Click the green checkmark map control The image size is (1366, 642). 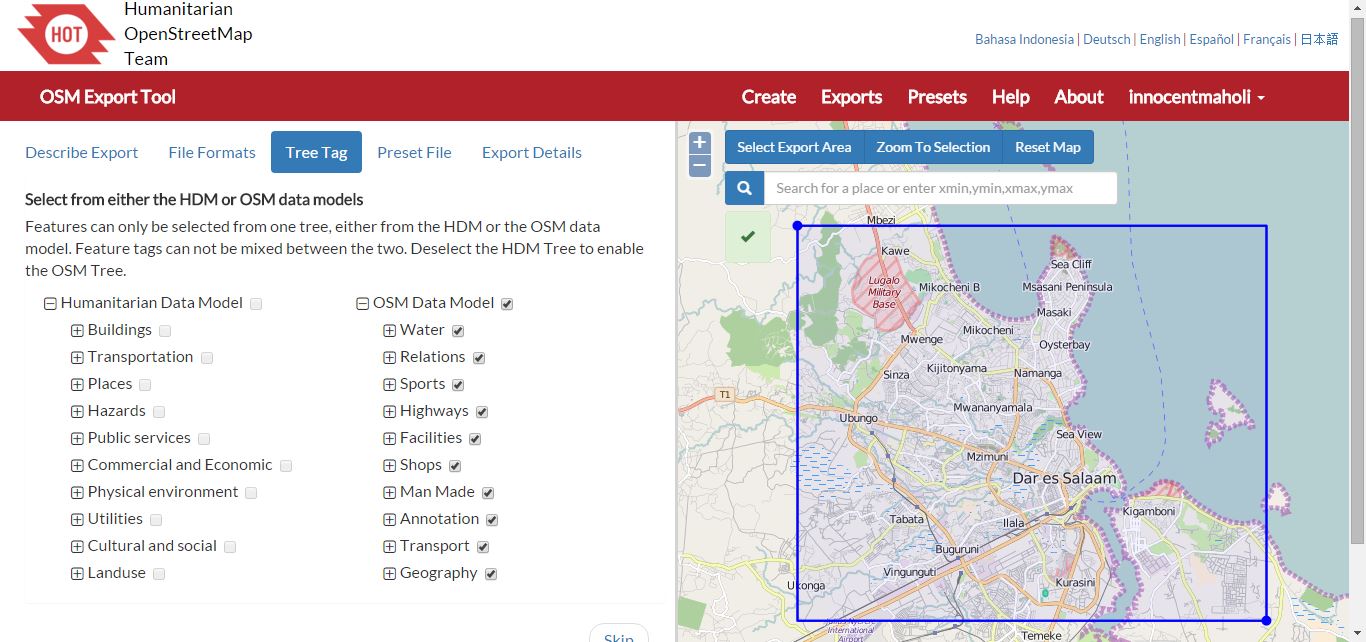(748, 237)
